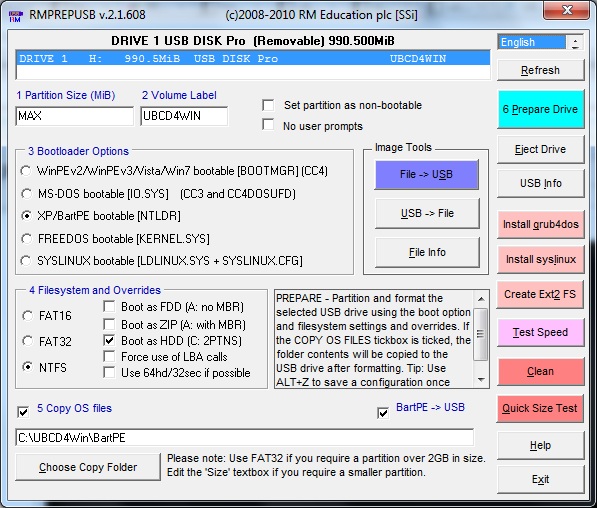
Task: Select WinPEv2/Vista/Win7 BOOTMGR bootloader option
Action: (26, 171)
